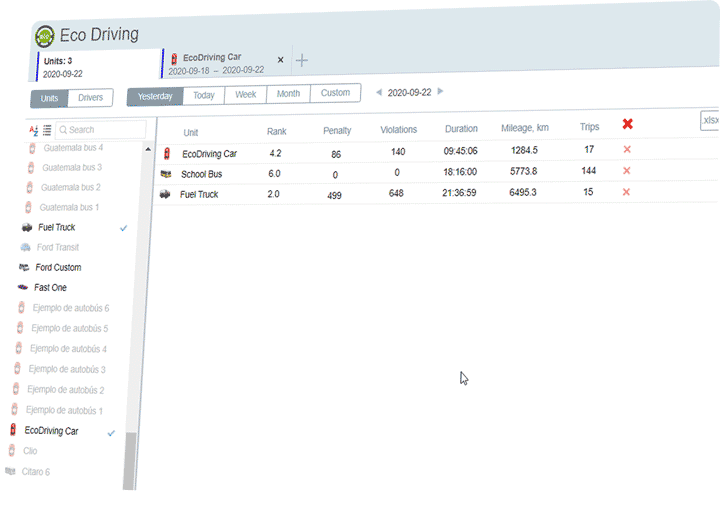Select the Yesterday period
Screen dimensions: 720x509
pos(155,96)
